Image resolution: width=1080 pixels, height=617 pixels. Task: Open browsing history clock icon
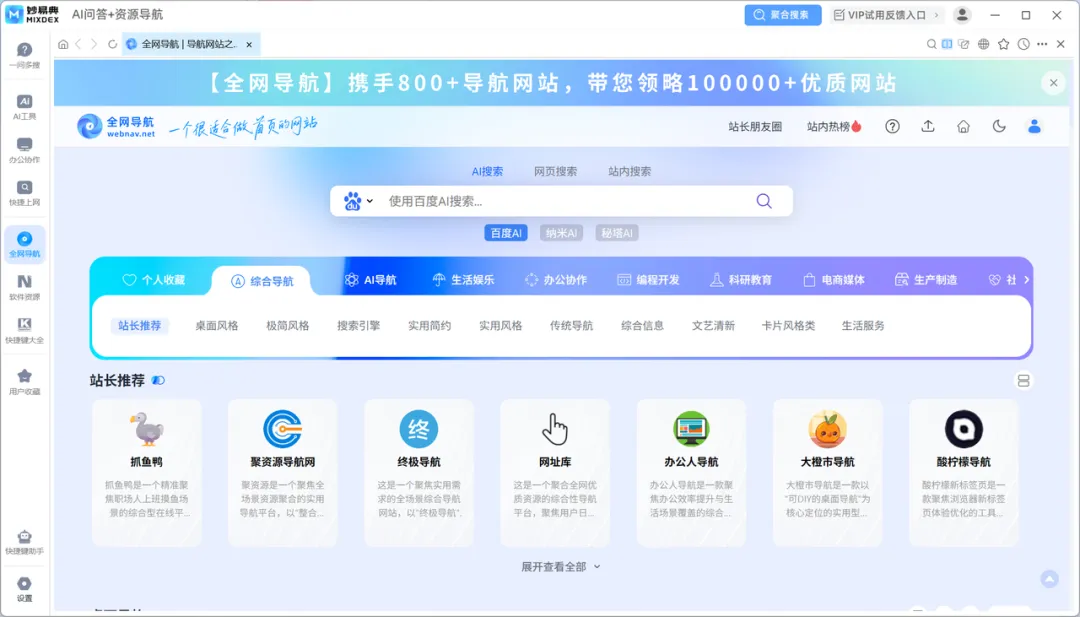click(x=1024, y=44)
